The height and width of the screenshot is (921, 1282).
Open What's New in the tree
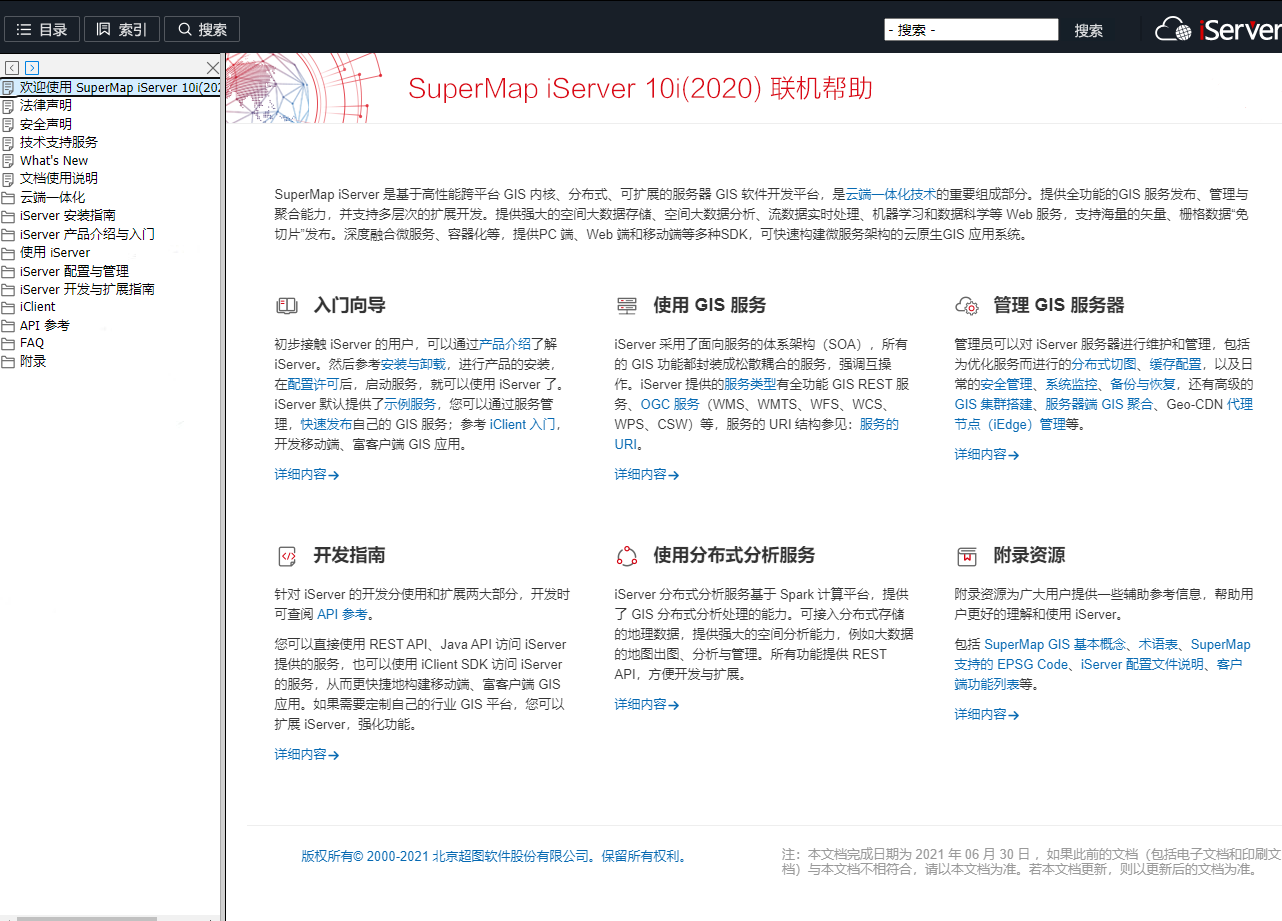point(54,161)
